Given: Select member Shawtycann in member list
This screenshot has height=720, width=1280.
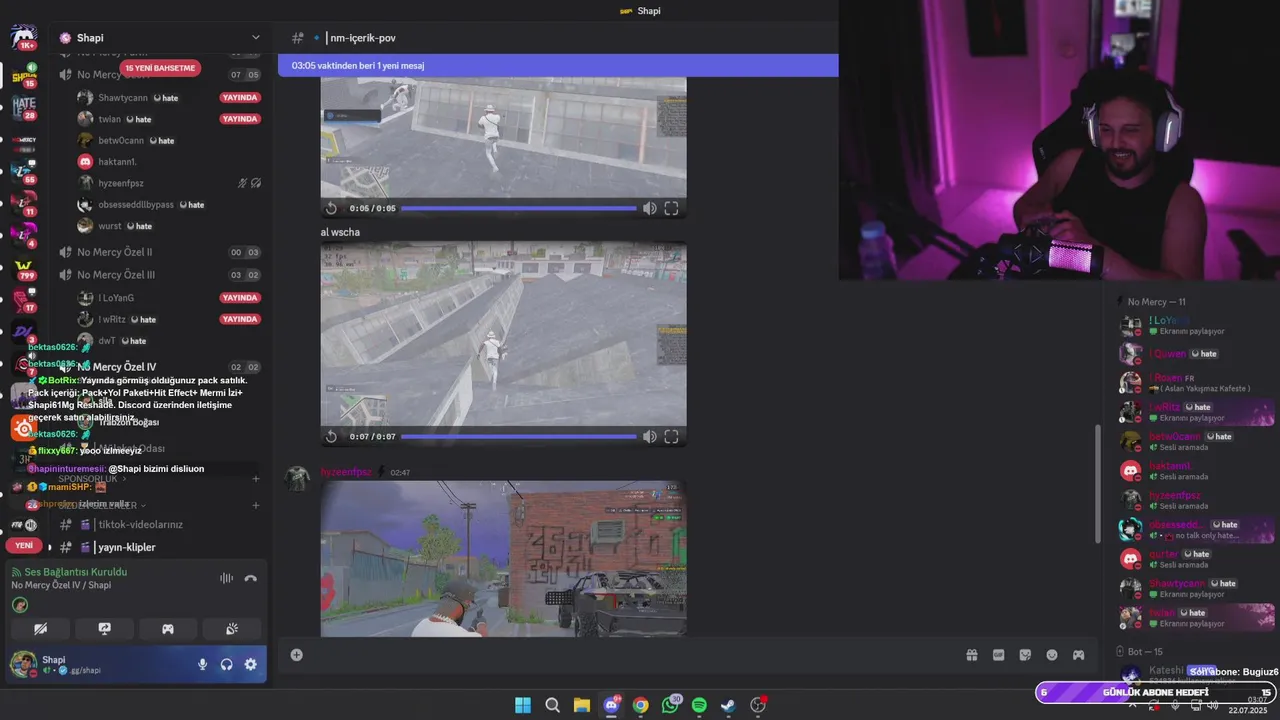Looking at the screenshot, I should point(1196,588).
